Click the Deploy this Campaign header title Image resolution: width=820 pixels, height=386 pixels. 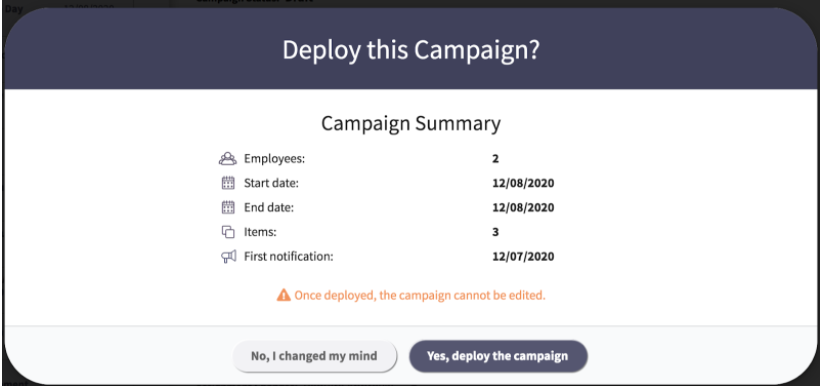[411, 51]
